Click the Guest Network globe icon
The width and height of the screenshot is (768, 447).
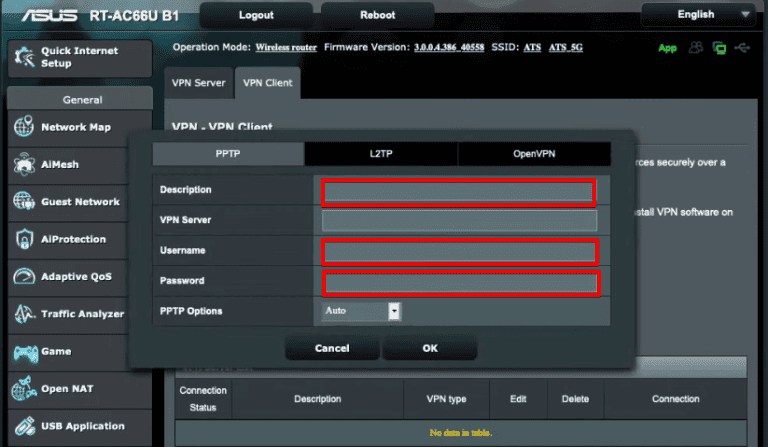pos(24,201)
